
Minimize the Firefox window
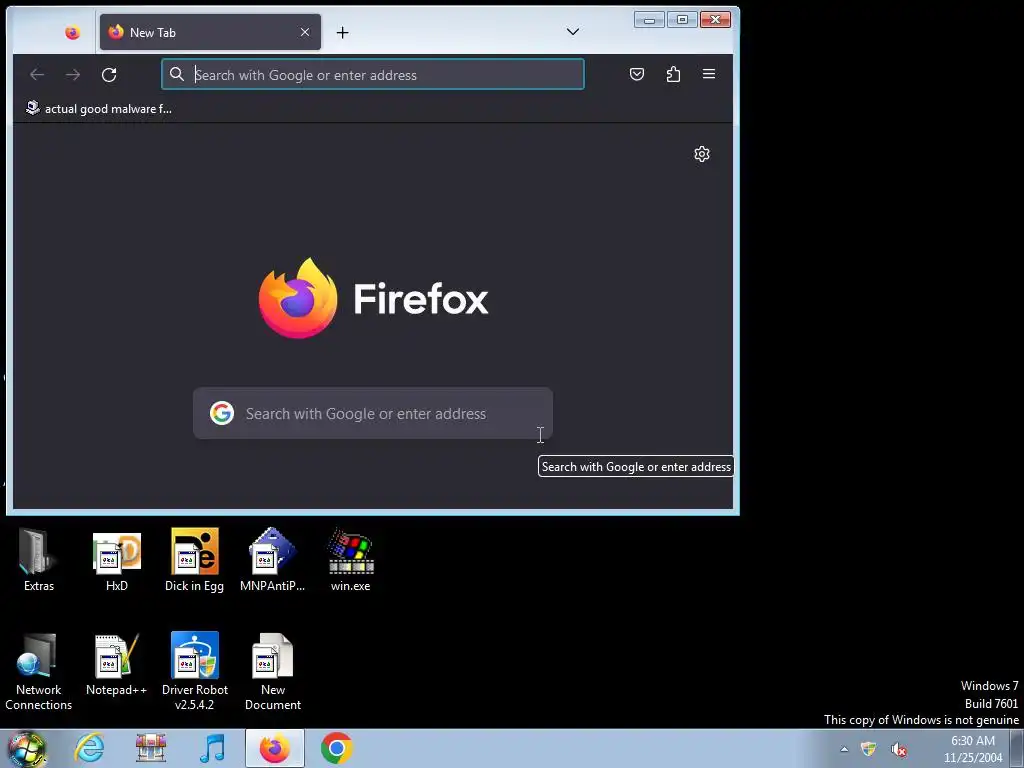(649, 20)
